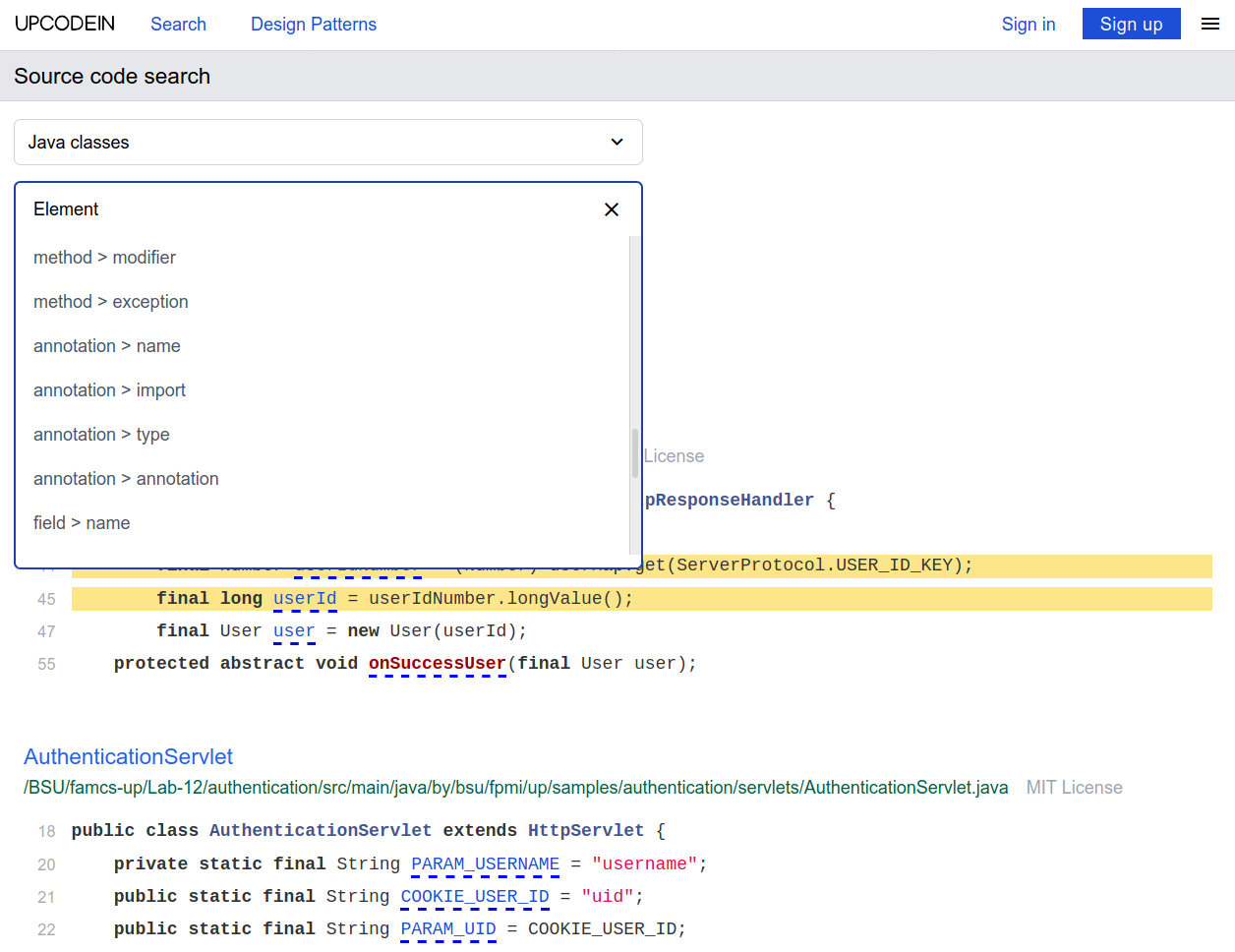Viewport: 1235px width, 952px height.
Task: Select the annotation > type option
Action: [x=101, y=435]
